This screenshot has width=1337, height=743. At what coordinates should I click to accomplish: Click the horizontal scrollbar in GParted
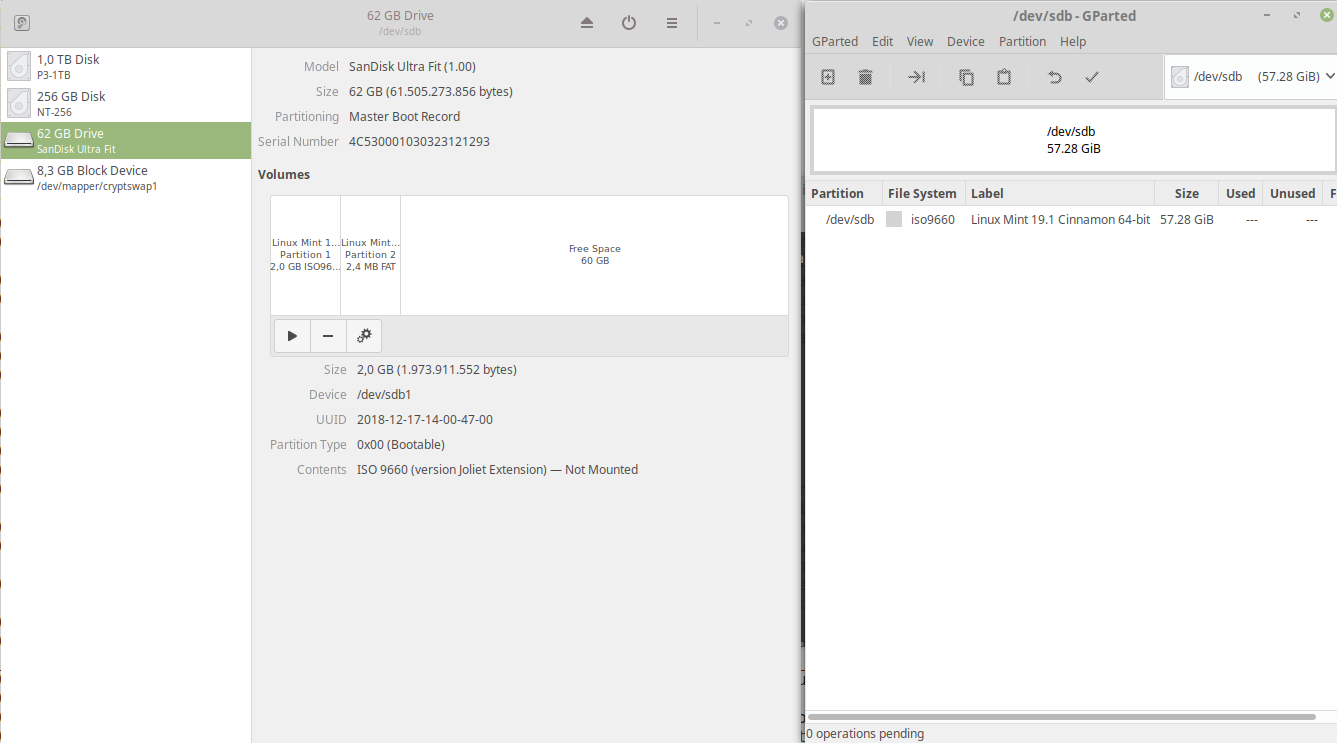coord(1061,716)
